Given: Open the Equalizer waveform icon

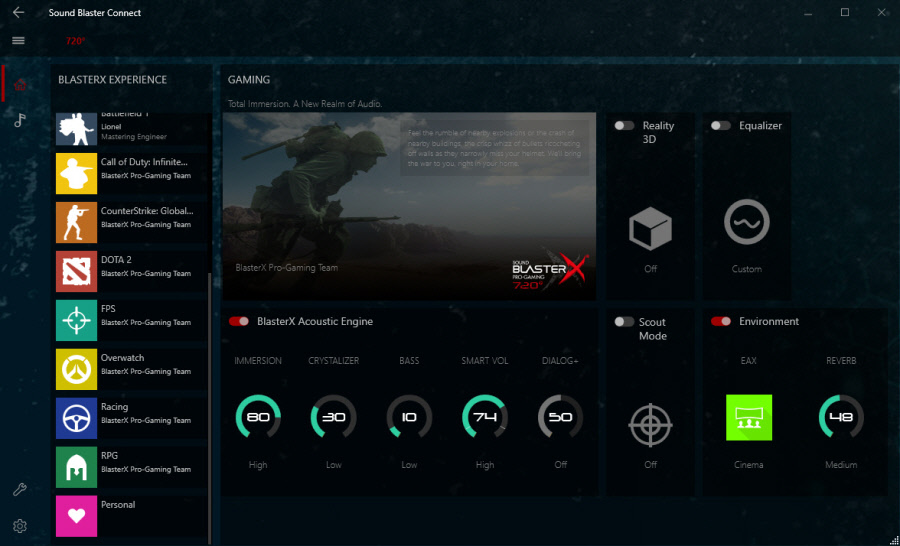Looking at the screenshot, I should tap(746, 223).
